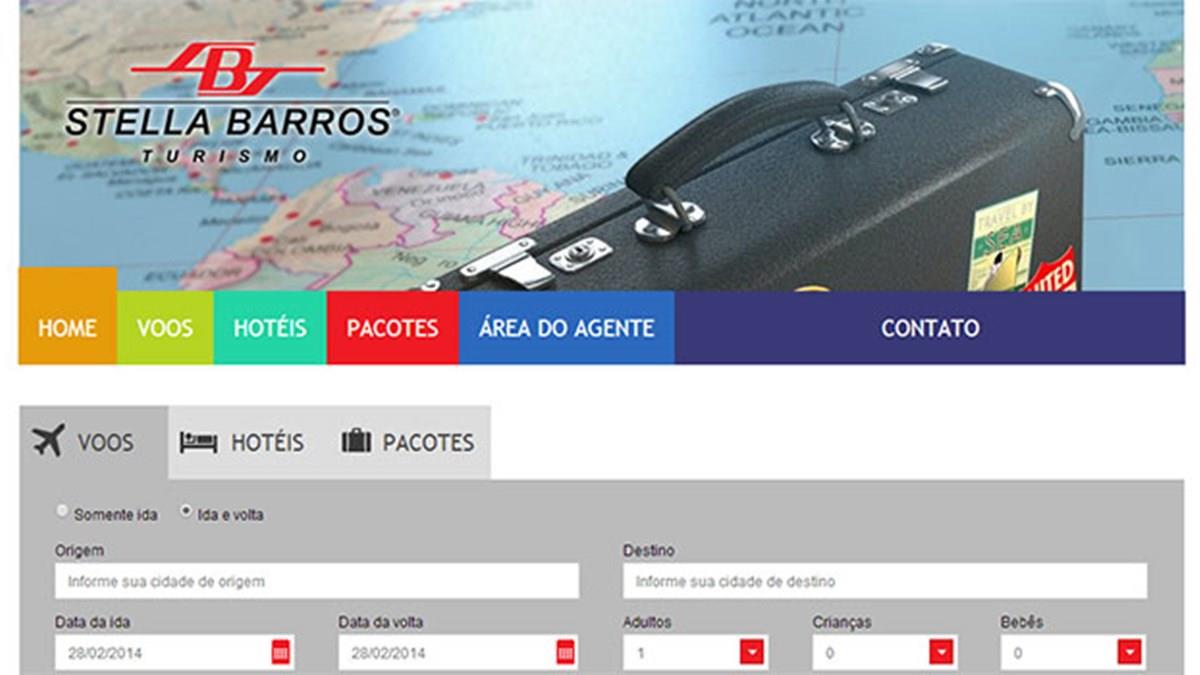The height and width of the screenshot is (675, 1200).
Task: Click the suitcase icon on the Pacotes tab
Action: 356,441
